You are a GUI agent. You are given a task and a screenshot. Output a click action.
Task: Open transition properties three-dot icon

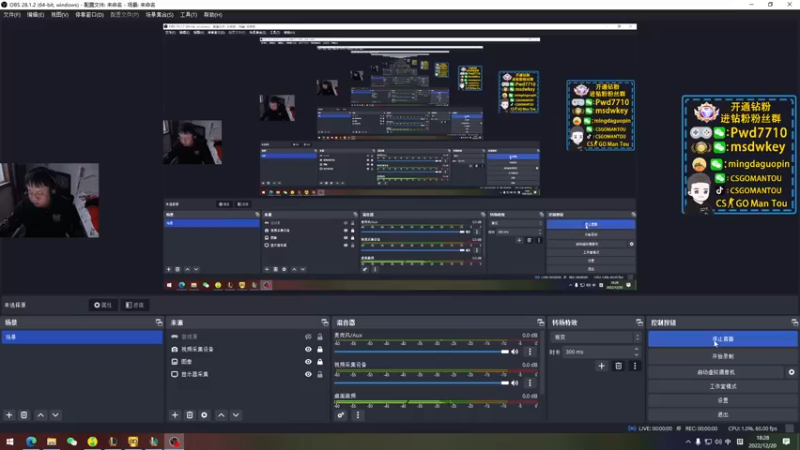[x=635, y=366]
